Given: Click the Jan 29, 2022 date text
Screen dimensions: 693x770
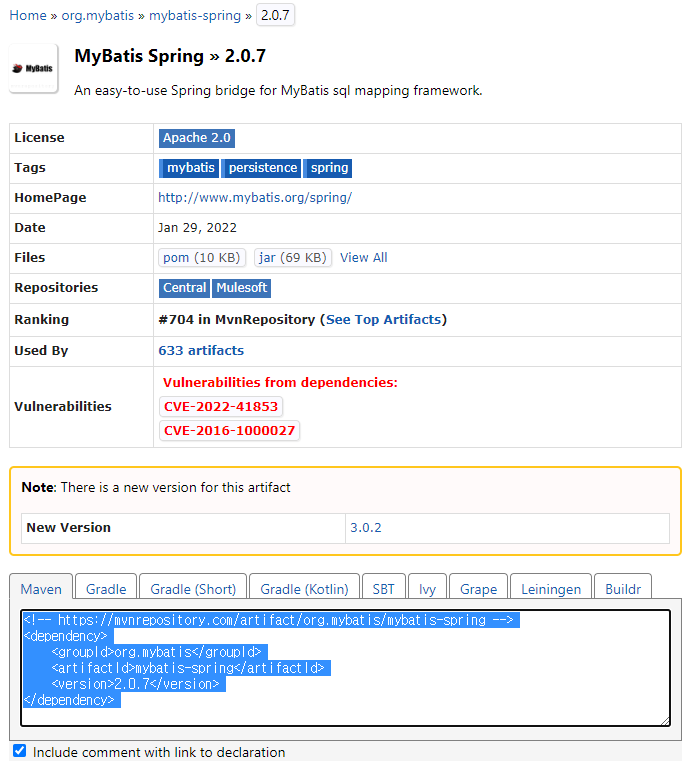Looking at the screenshot, I should [x=197, y=228].
